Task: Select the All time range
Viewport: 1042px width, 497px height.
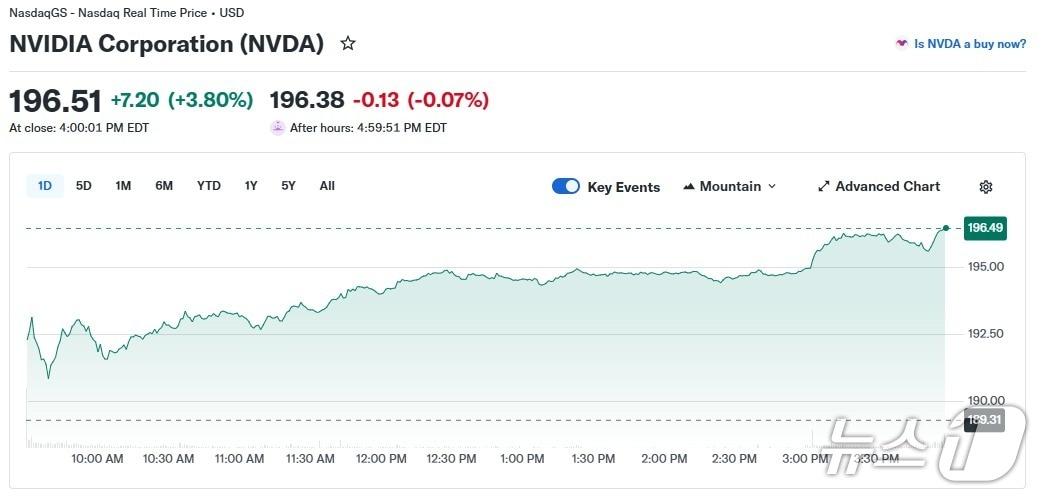Action: coord(327,186)
